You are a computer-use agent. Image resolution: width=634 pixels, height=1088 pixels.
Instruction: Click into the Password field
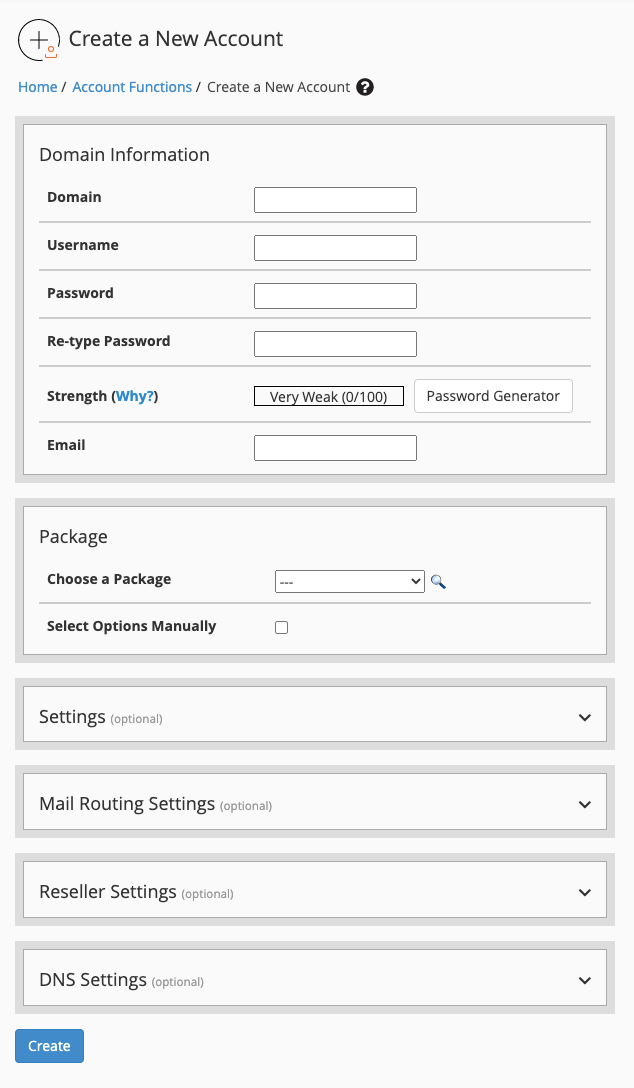[x=336, y=296]
